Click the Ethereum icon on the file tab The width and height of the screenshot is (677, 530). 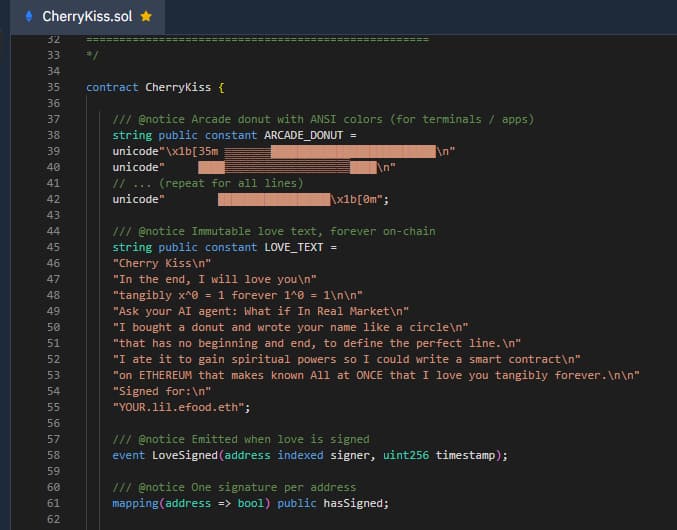[29, 17]
